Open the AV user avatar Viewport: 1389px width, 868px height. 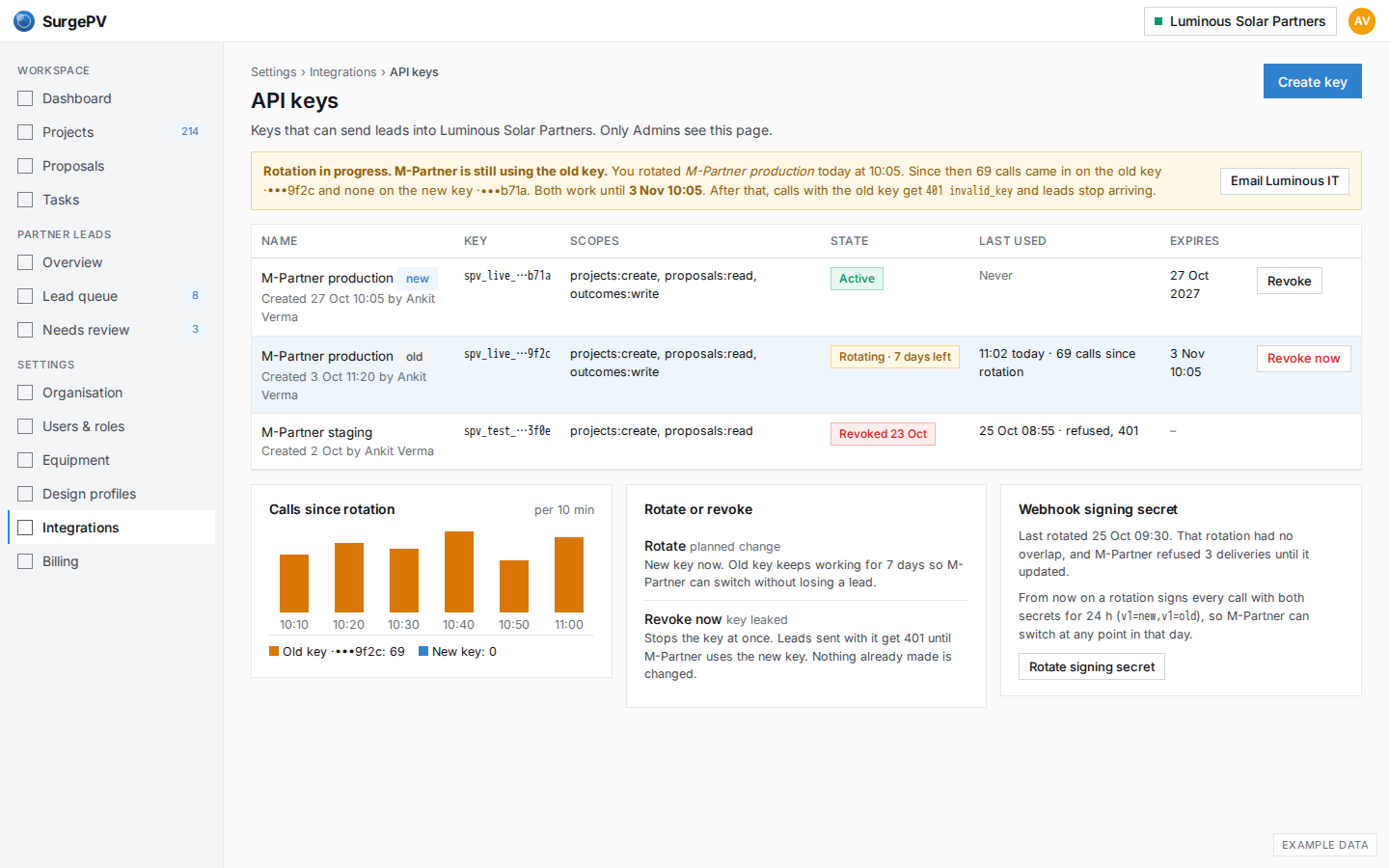coord(1362,21)
